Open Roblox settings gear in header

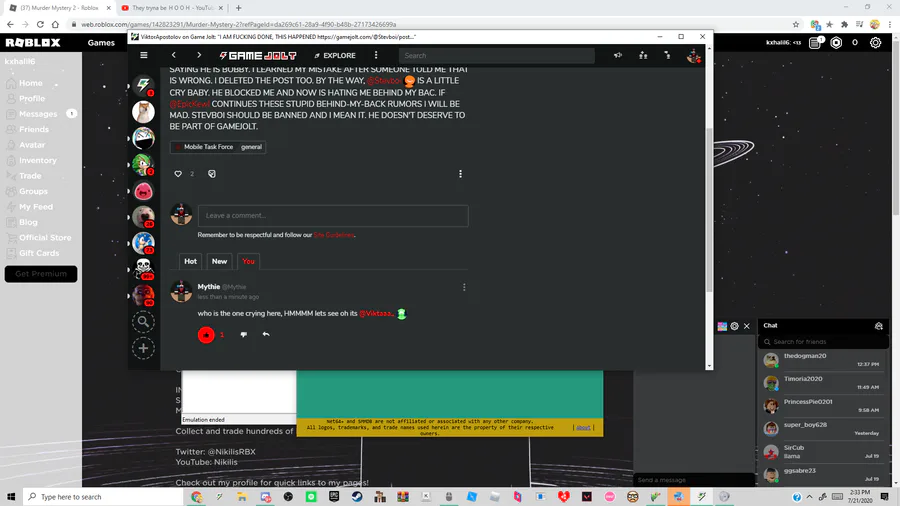click(875, 42)
